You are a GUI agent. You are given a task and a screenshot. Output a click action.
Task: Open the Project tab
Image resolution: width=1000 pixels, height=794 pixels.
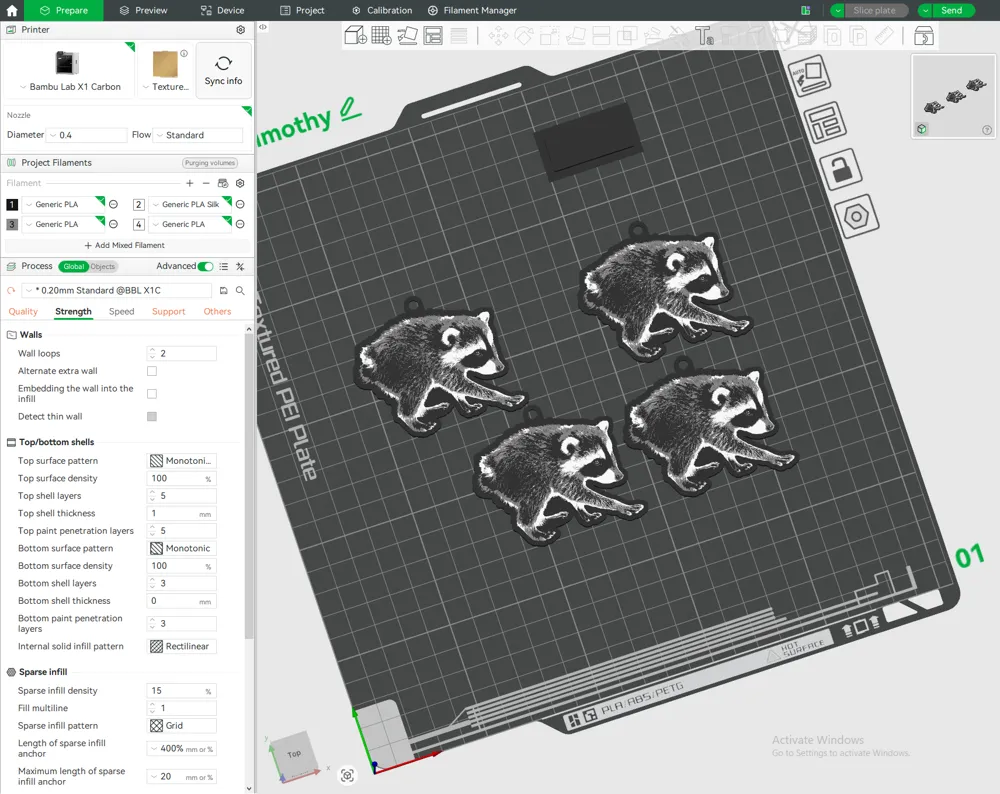(x=302, y=10)
